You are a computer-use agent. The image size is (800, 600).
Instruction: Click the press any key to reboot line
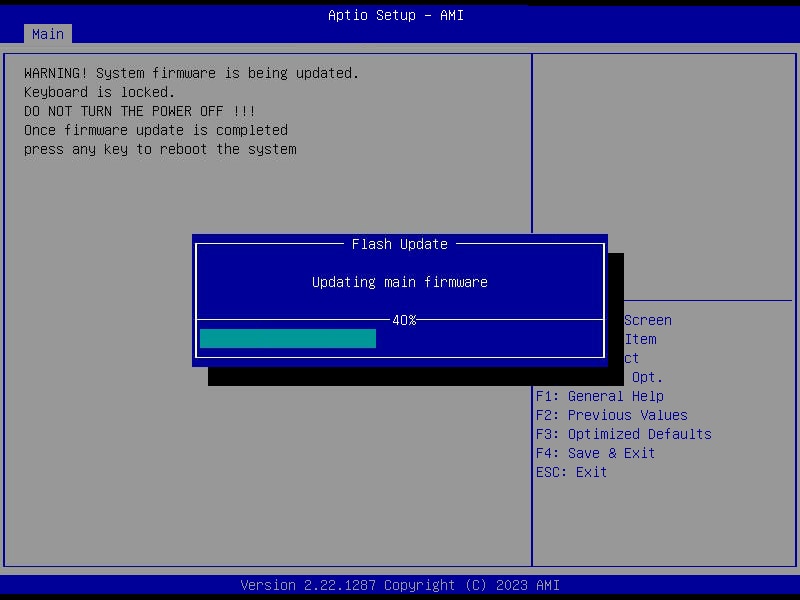[160, 149]
